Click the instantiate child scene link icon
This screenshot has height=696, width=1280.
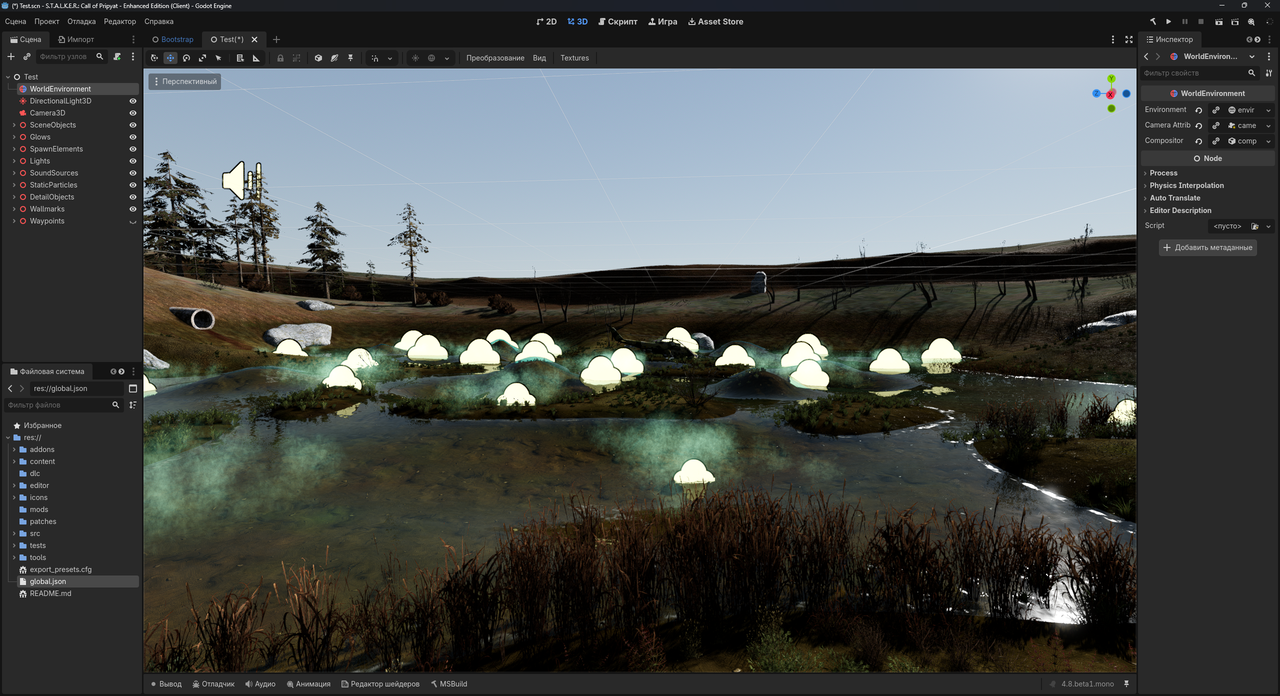tap(26, 57)
